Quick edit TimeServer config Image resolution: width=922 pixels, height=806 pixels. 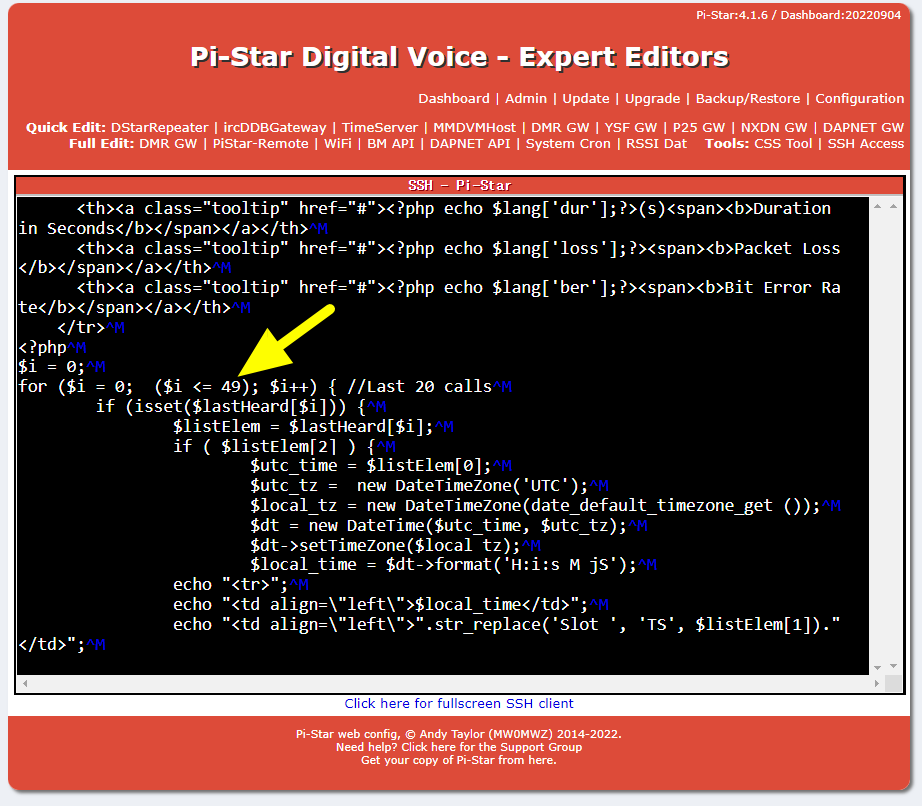coord(380,128)
